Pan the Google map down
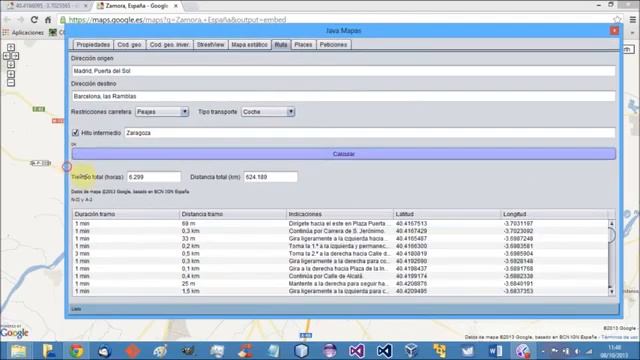This screenshot has height=360, width=640. 11,64
